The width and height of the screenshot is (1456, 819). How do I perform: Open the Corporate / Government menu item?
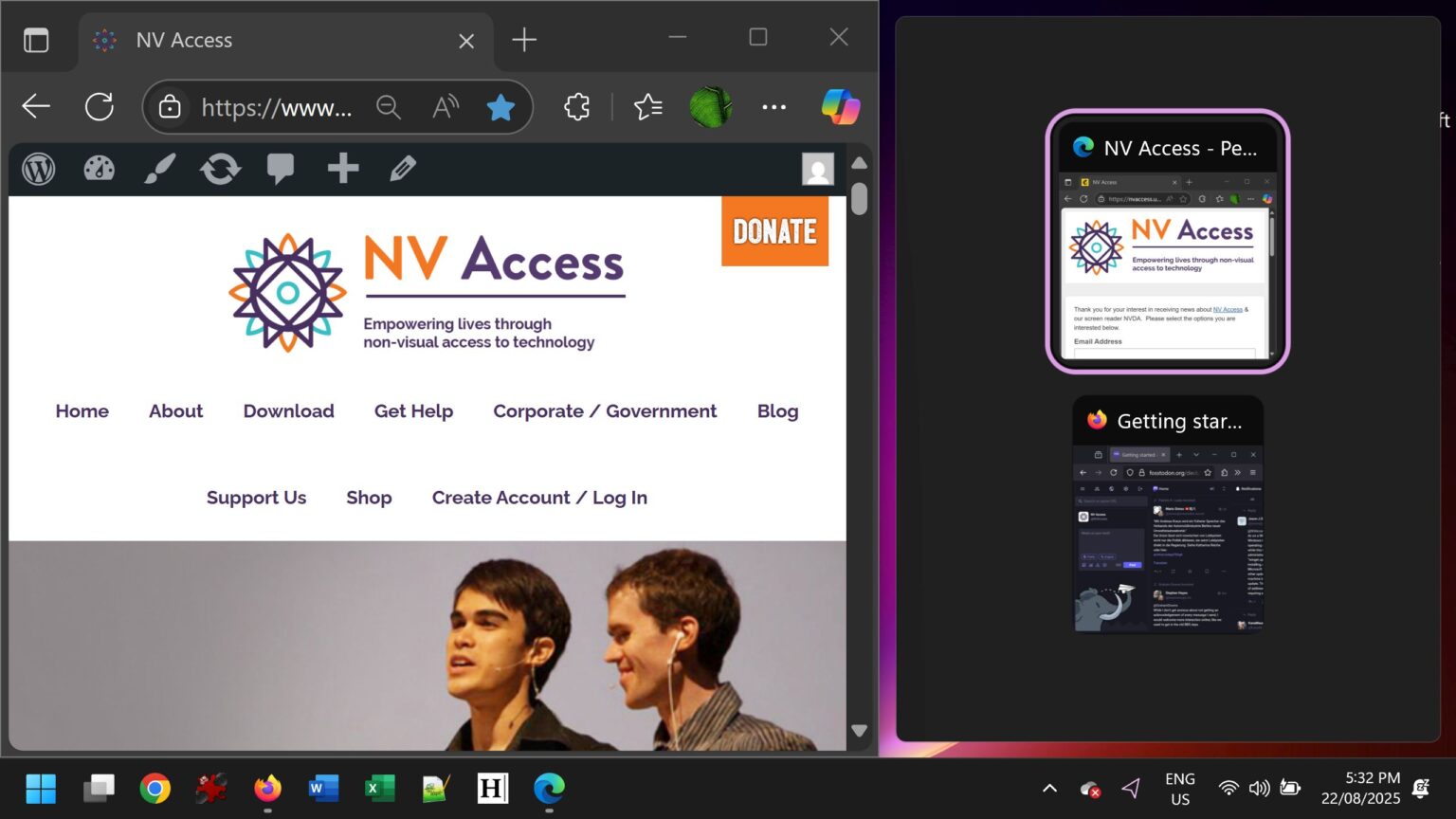point(605,411)
